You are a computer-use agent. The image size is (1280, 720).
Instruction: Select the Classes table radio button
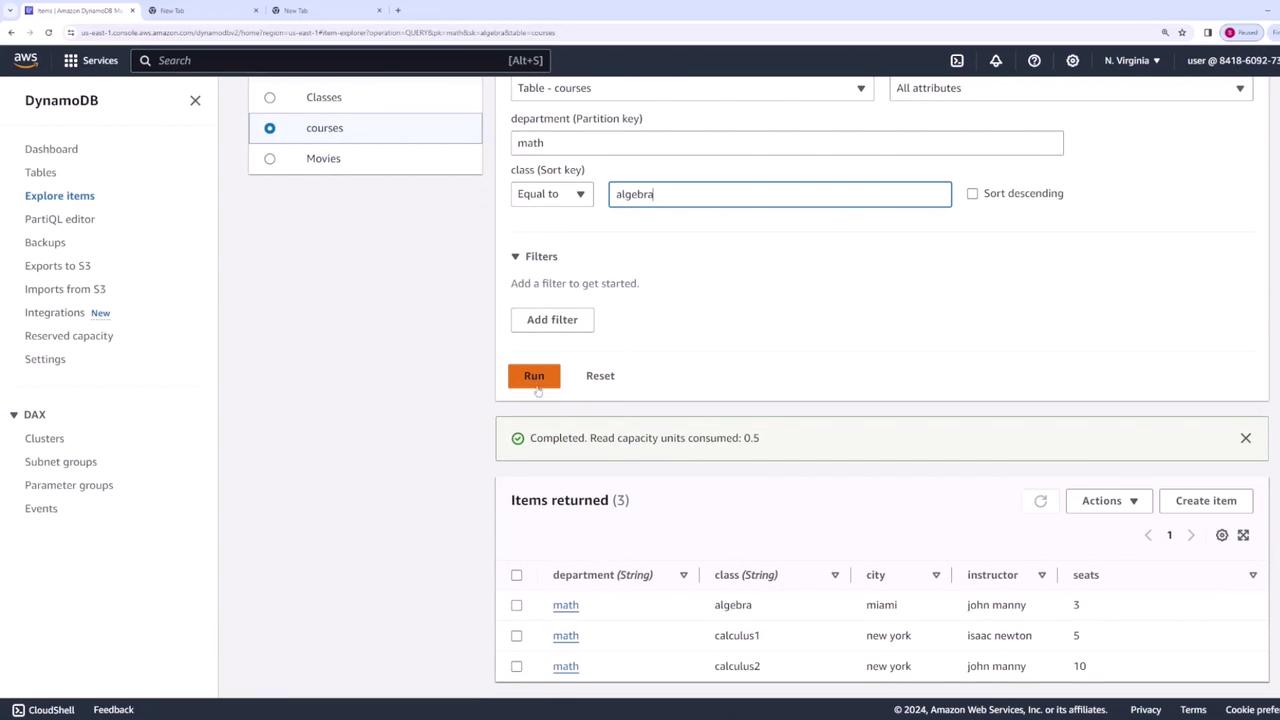pyautogui.click(x=270, y=97)
